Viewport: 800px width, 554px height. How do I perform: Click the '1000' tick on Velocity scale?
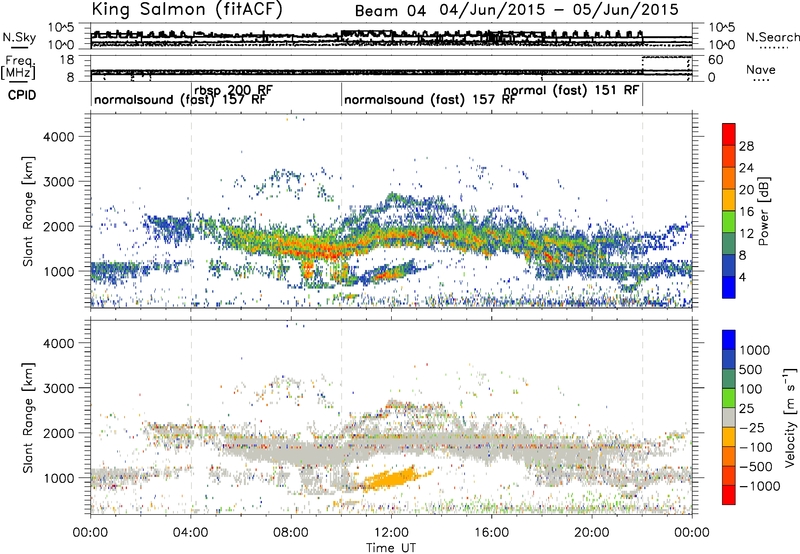[755, 350]
